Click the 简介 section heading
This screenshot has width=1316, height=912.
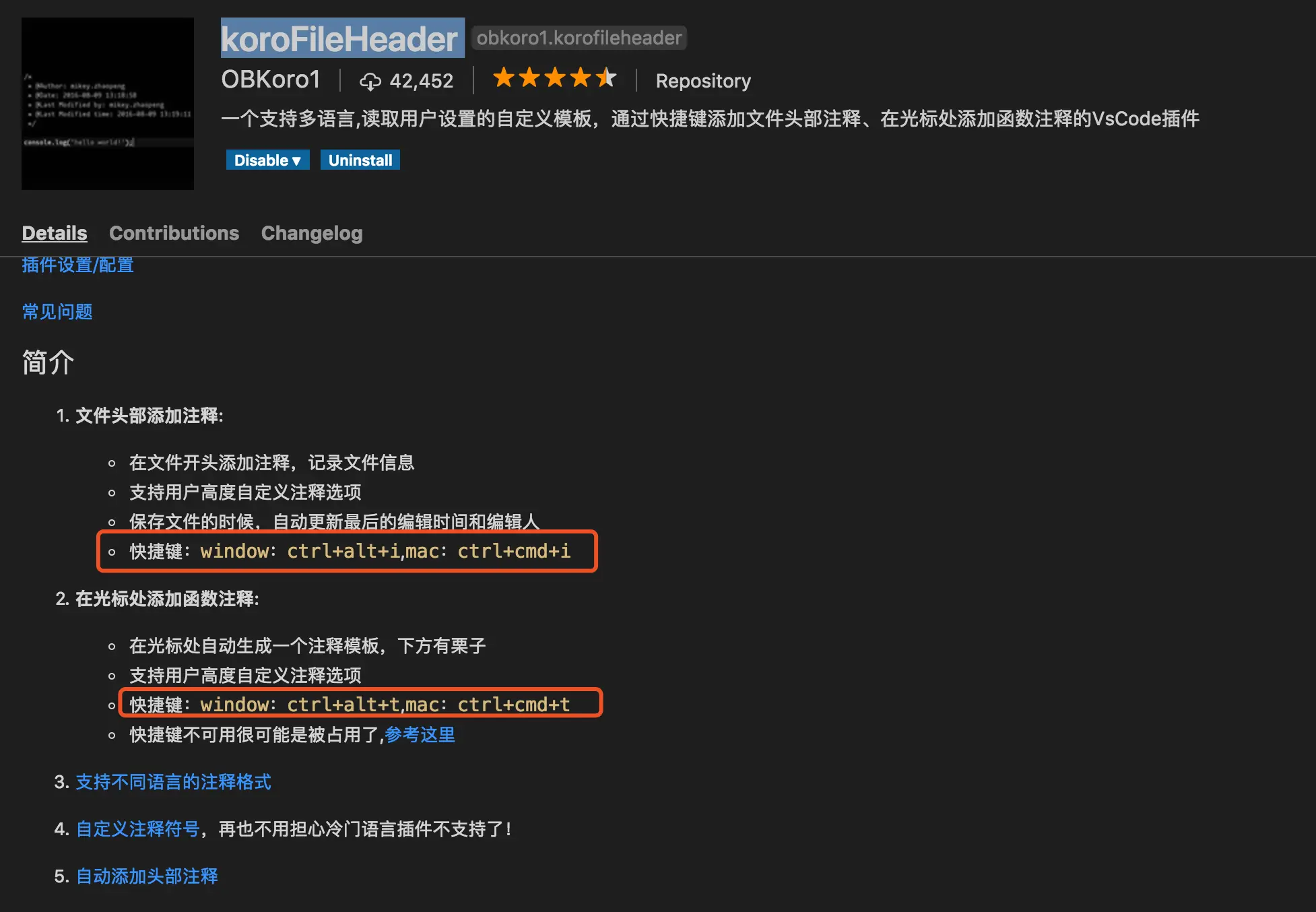click(48, 362)
